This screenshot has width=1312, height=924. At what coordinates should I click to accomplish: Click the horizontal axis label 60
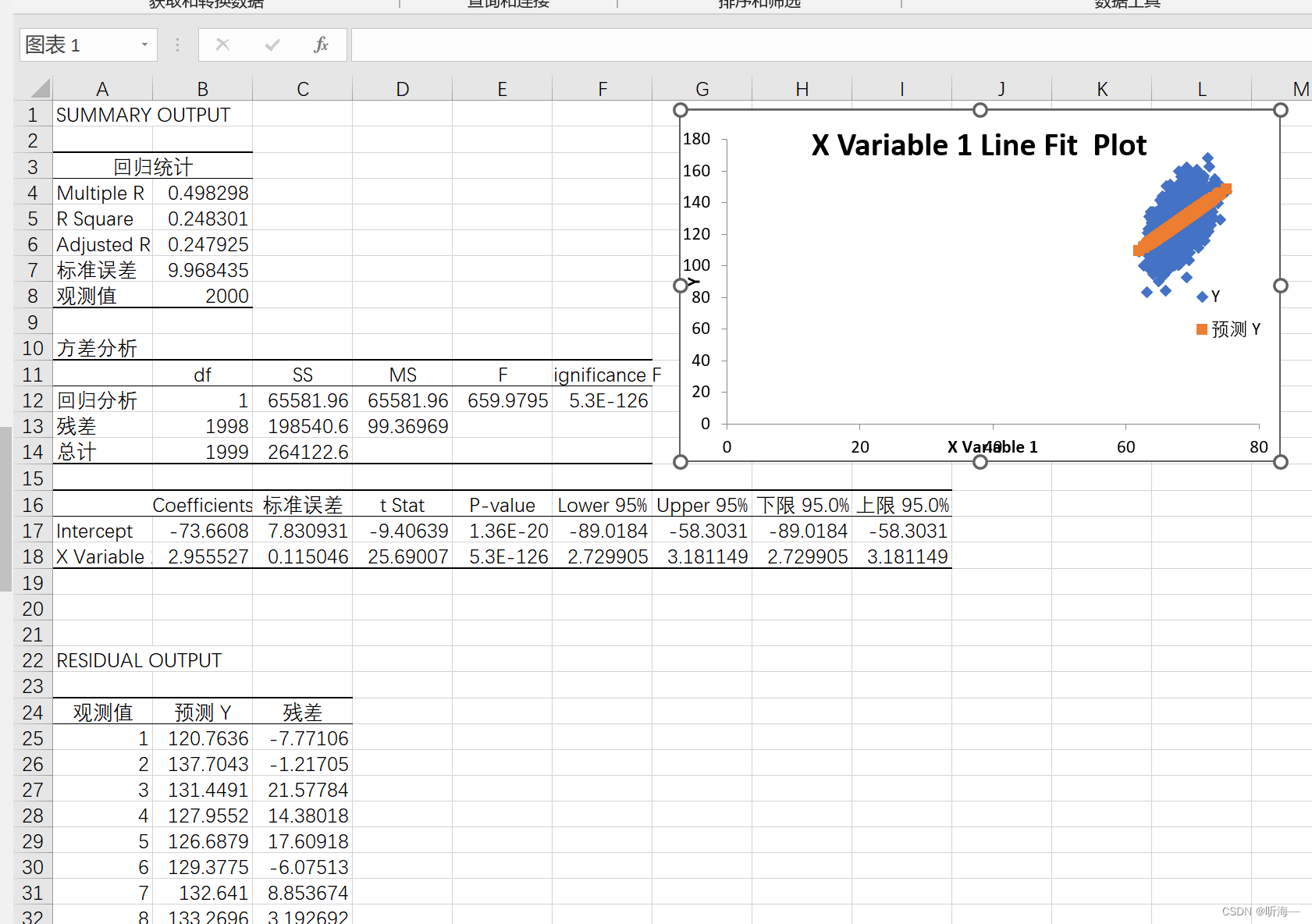tap(1125, 447)
